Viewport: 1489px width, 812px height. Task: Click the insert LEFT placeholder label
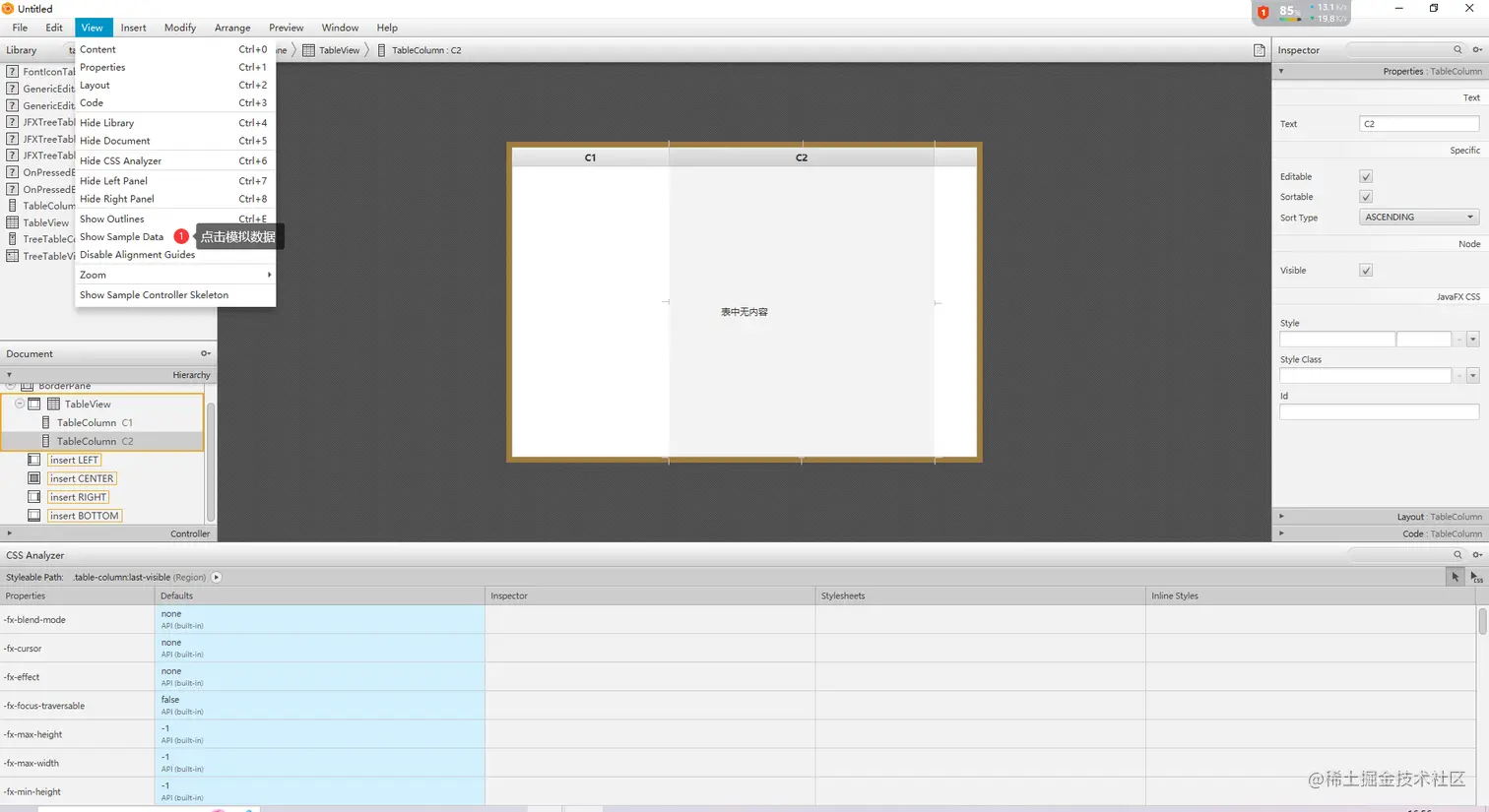[75, 460]
